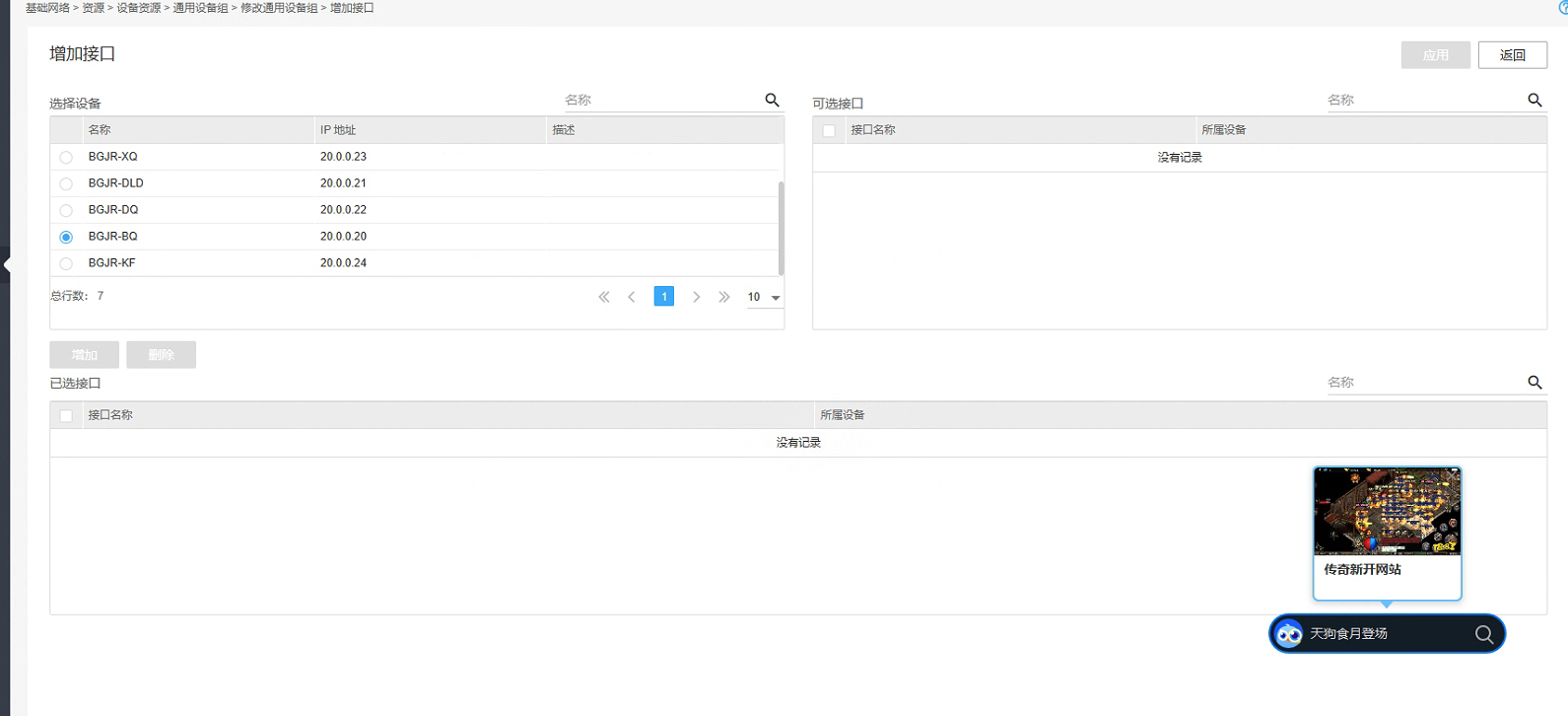The width and height of the screenshot is (1568, 716).
Task: Select the BGJR-XQ device radio button
Action: coord(66,157)
